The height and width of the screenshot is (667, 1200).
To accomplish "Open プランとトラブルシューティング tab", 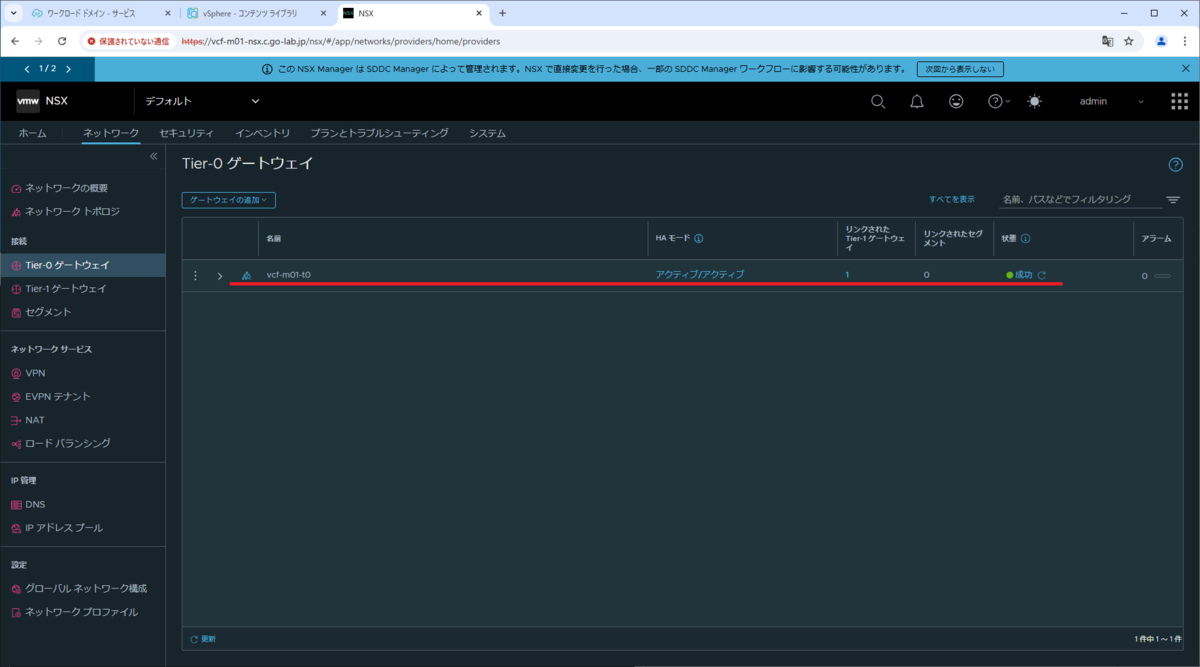I will click(x=379, y=133).
